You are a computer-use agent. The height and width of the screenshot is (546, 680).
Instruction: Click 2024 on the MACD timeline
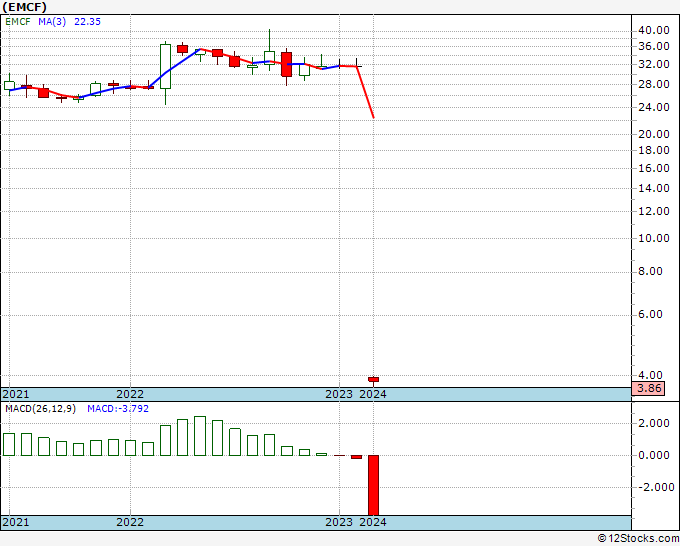tap(373, 522)
